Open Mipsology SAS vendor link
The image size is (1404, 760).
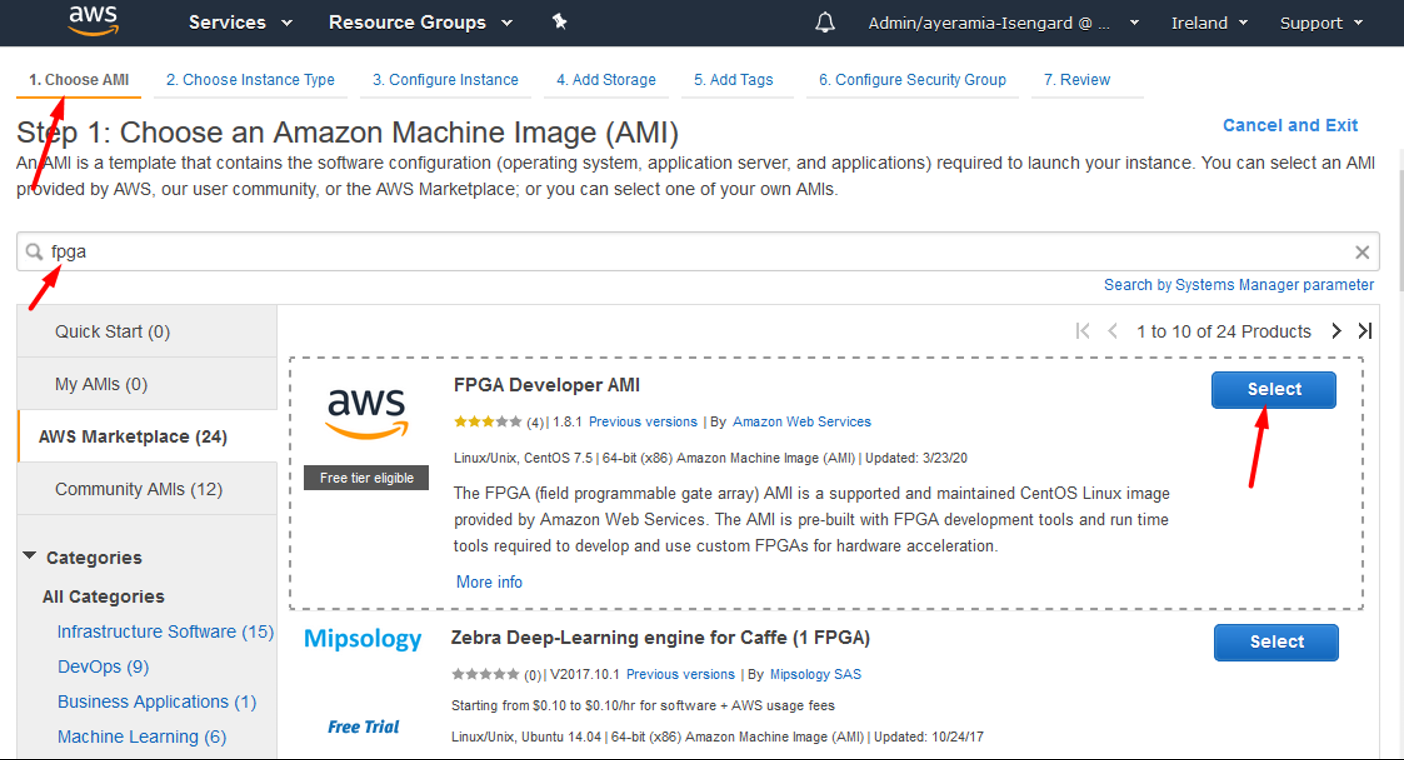click(815, 675)
